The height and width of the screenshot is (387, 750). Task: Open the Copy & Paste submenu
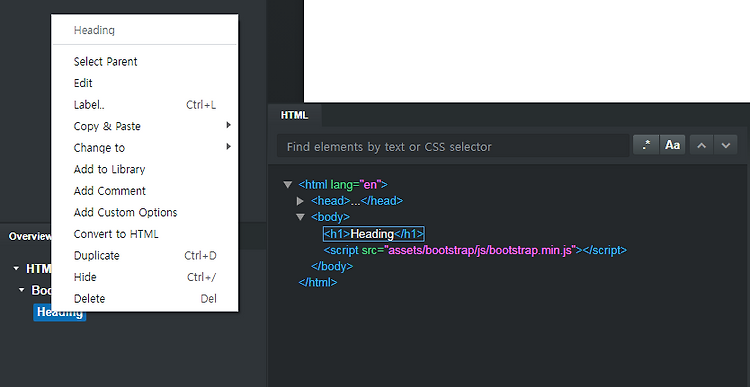tap(144, 126)
